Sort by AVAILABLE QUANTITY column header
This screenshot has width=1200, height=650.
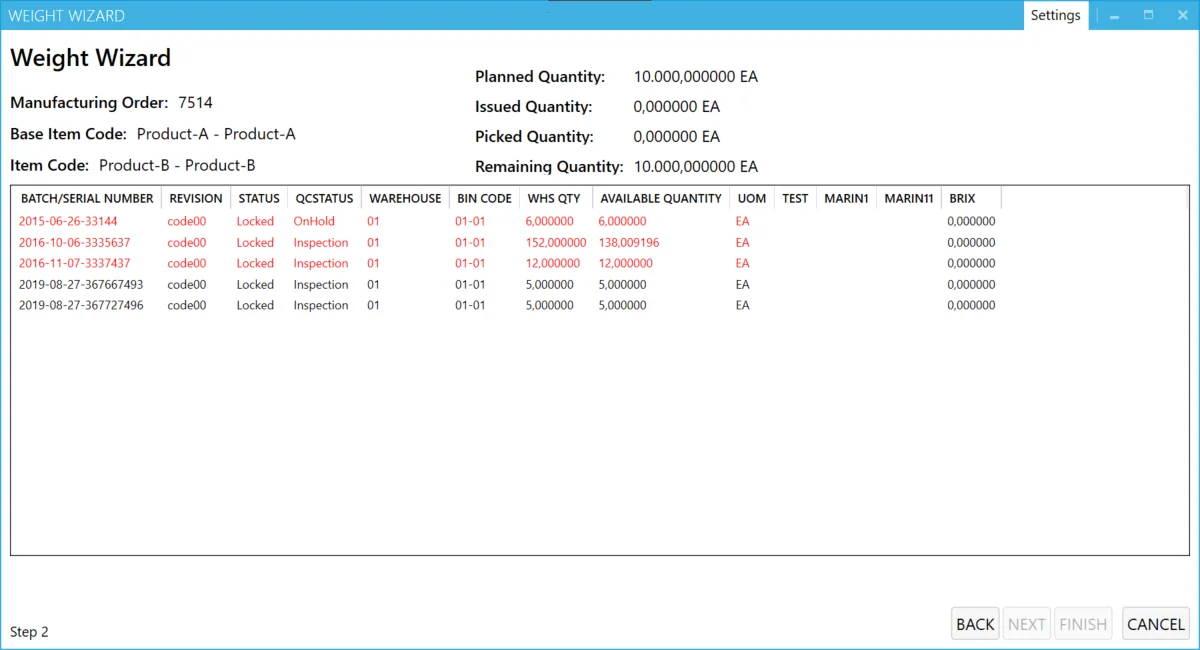[660, 198]
